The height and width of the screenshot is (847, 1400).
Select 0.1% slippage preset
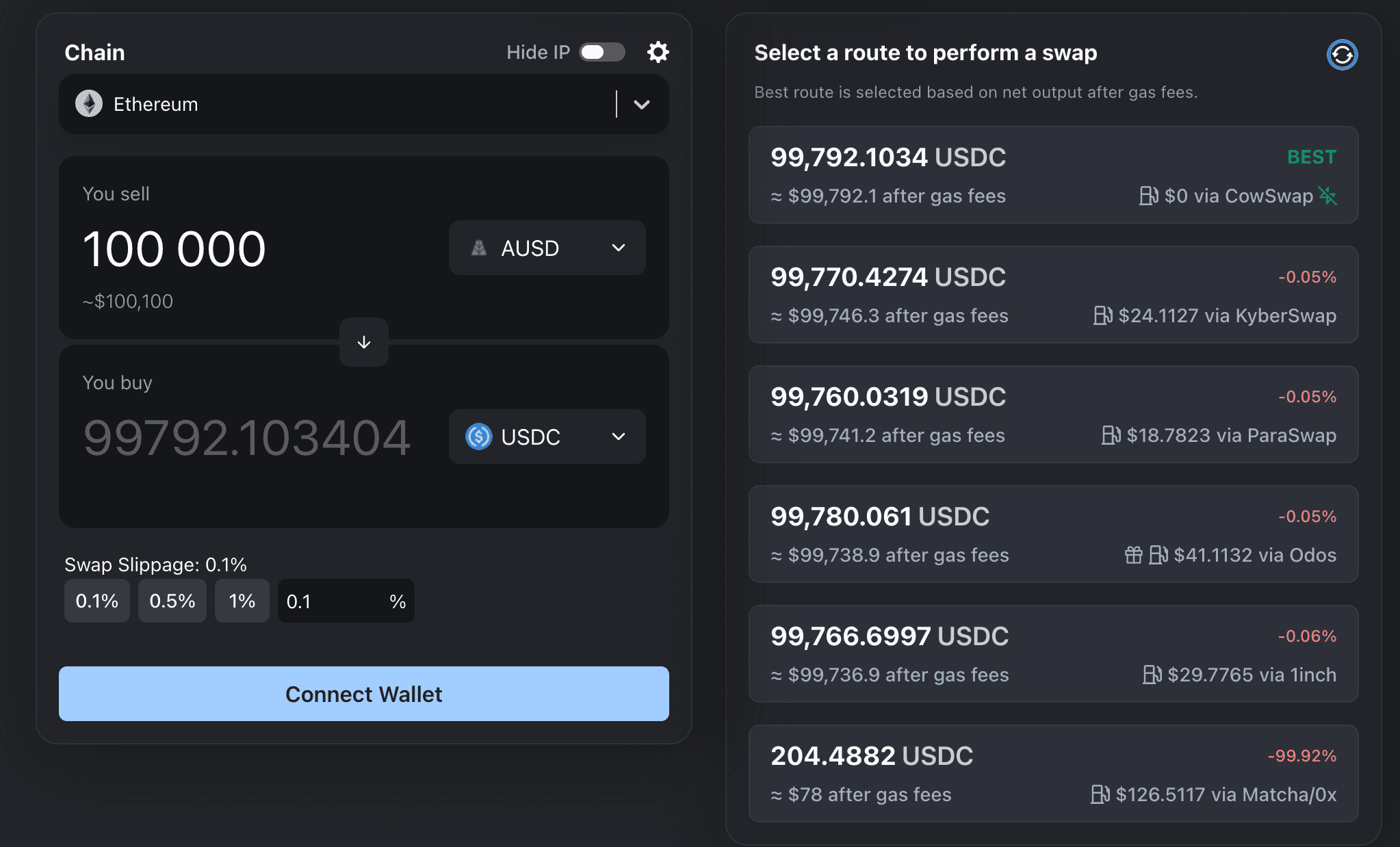pyautogui.click(x=96, y=601)
